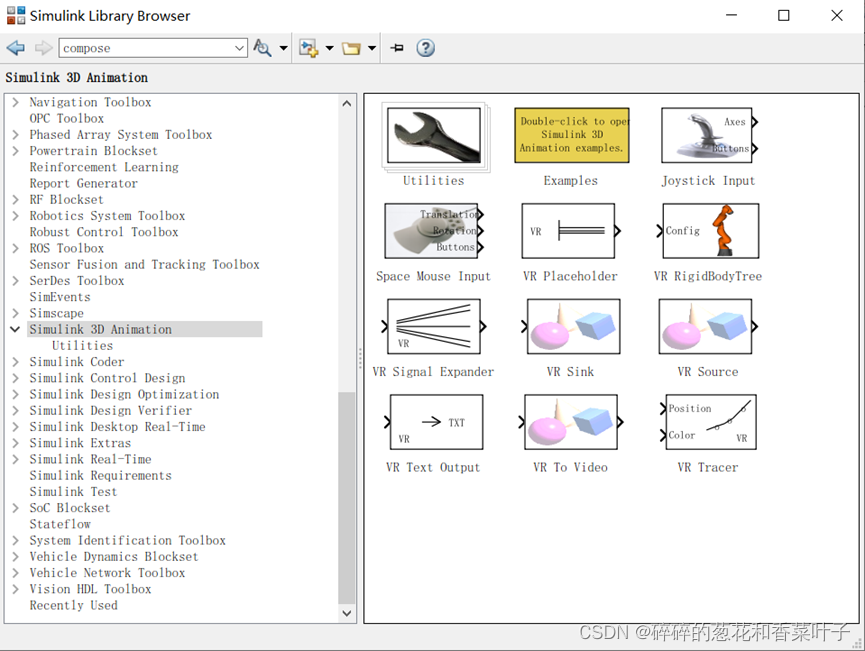Click the new model icon
Image resolution: width=865 pixels, height=651 pixels.
pyautogui.click(x=309, y=48)
